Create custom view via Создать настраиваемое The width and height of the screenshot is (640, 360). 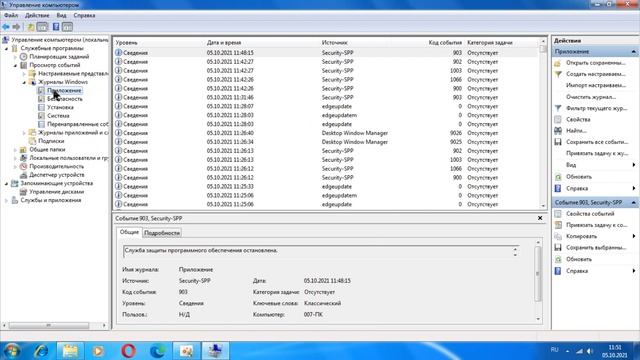595,74
